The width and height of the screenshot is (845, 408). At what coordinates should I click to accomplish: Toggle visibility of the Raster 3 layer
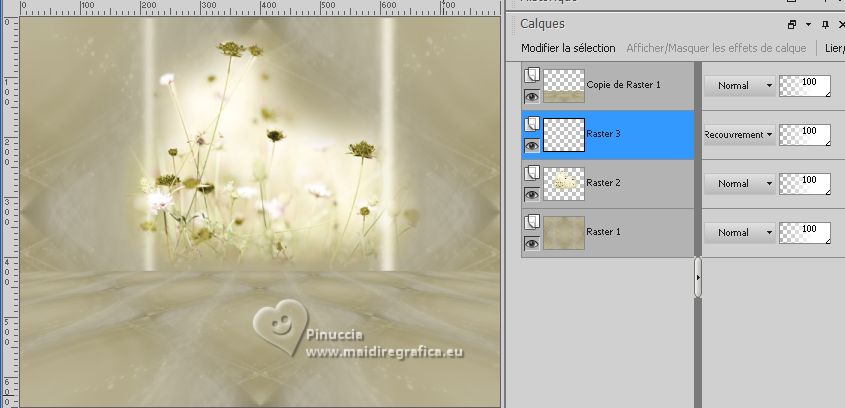(x=532, y=146)
